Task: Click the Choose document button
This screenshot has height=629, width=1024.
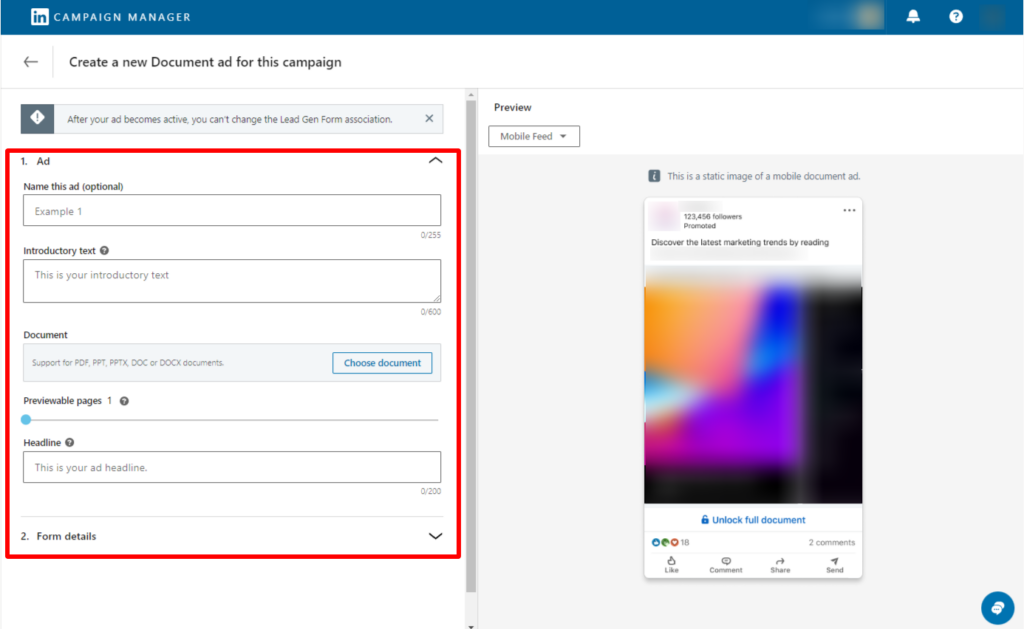Action: [x=382, y=363]
